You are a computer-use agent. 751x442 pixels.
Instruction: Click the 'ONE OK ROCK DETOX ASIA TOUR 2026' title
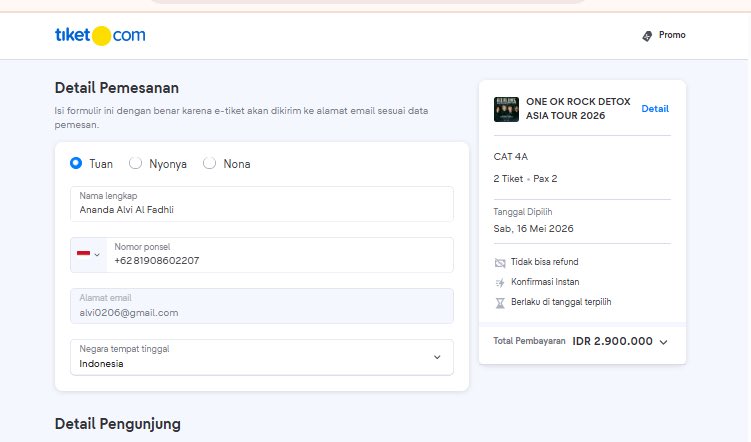578,109
